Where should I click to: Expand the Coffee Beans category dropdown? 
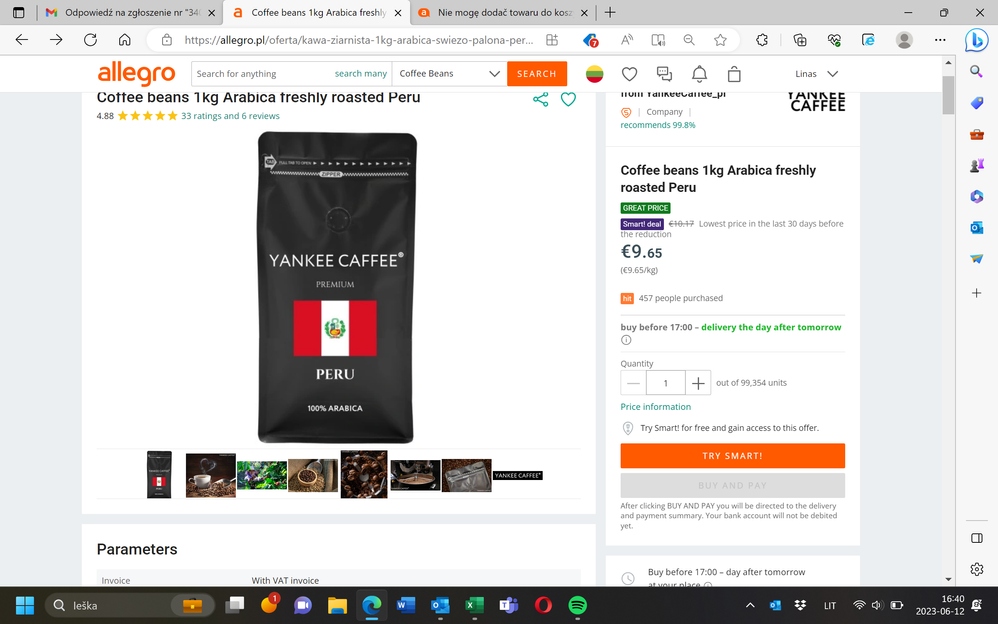click(x=449, y=74)
